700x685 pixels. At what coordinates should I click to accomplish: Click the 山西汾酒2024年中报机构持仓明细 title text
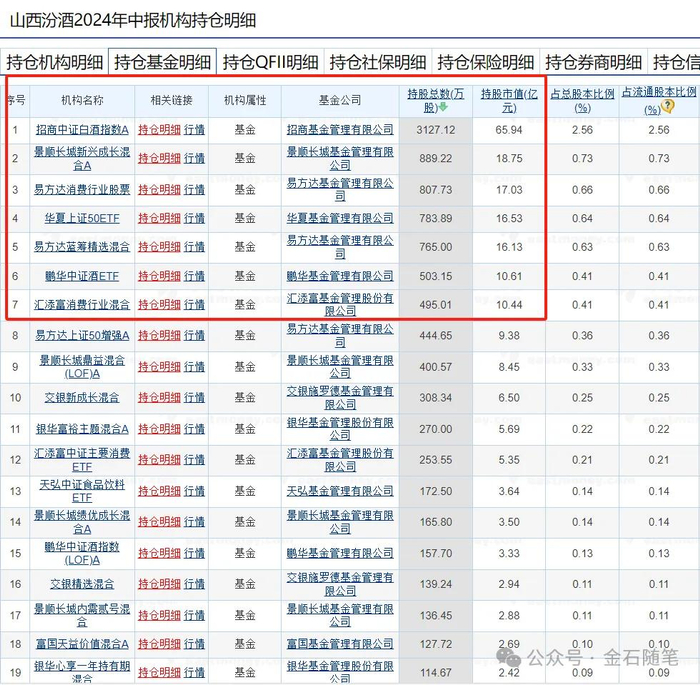click(x=133, y=21)
